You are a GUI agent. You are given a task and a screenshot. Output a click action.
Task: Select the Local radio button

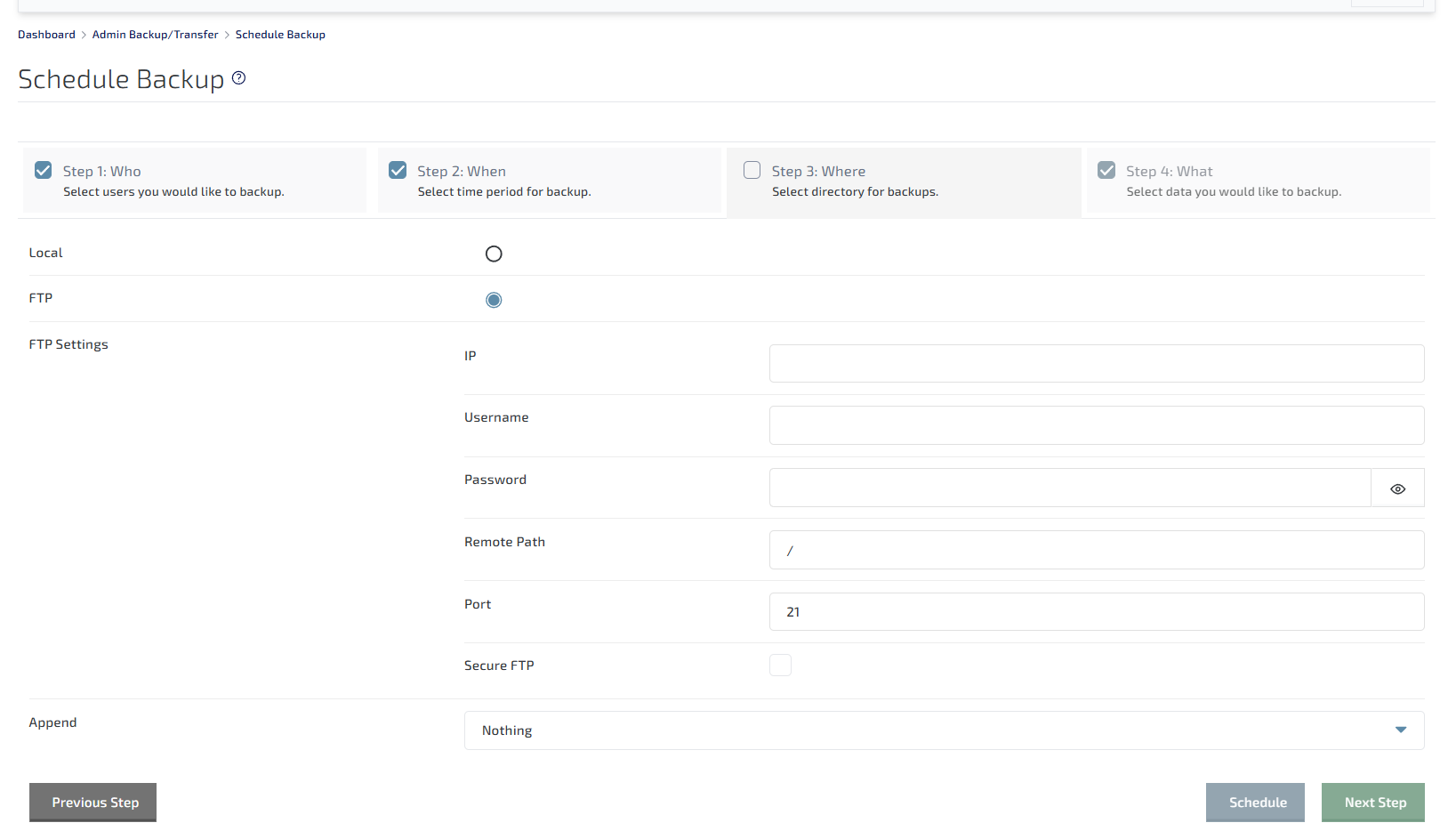click(x=494, y=254)
